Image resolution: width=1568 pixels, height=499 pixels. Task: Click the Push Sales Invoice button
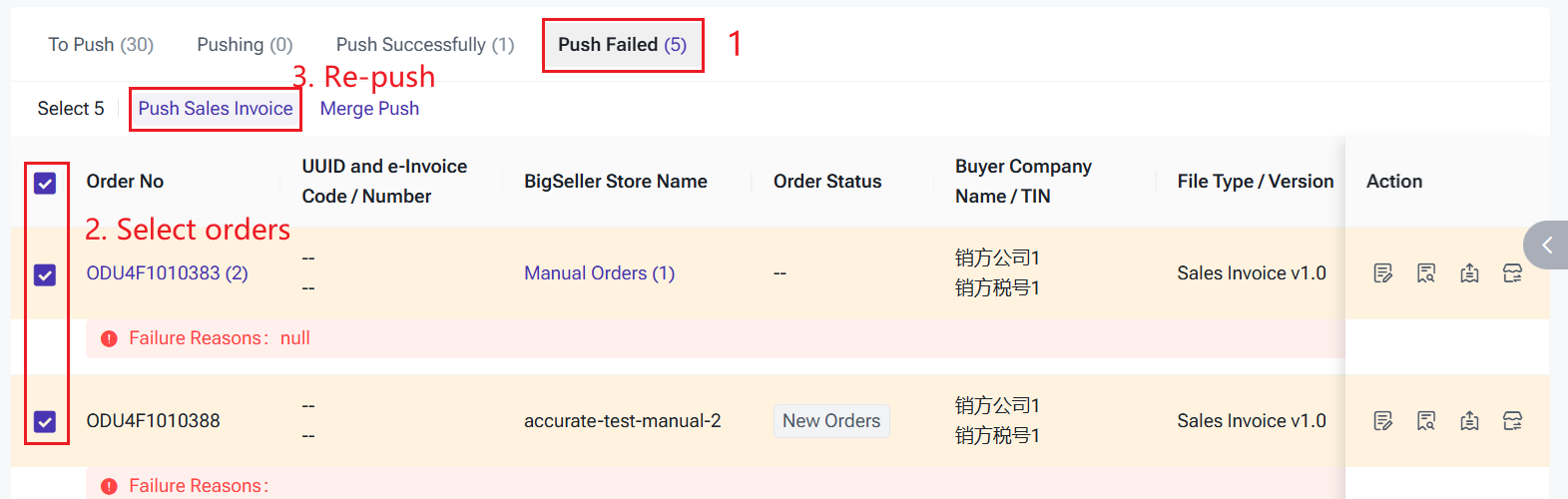tap(216, 109)
